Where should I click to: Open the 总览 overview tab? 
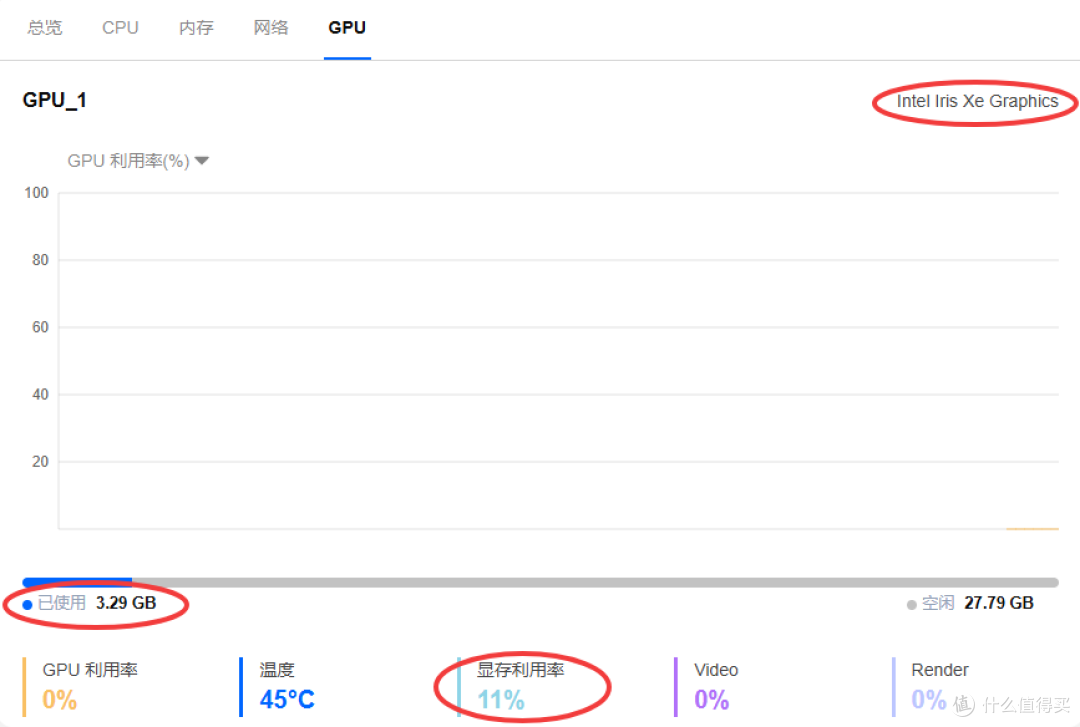(x=45, y=28)
